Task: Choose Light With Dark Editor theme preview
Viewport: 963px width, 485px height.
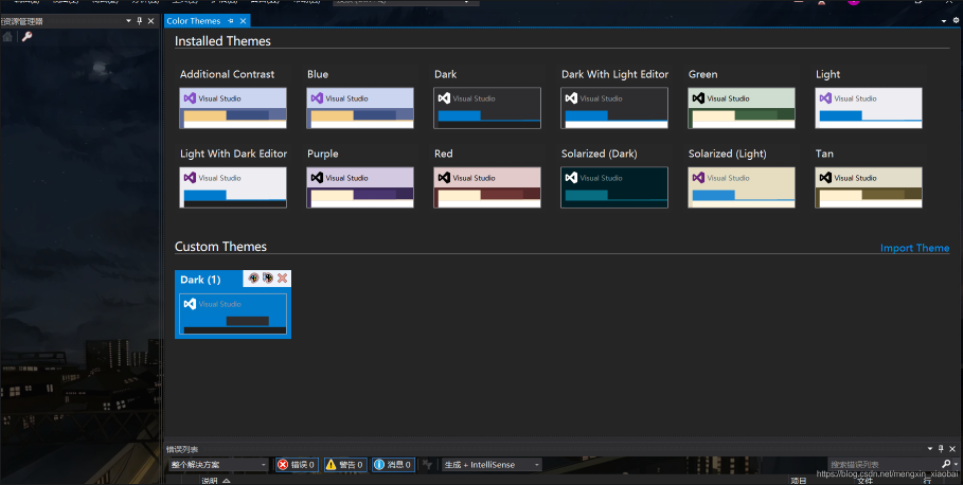Action: [x=233, y=187]
